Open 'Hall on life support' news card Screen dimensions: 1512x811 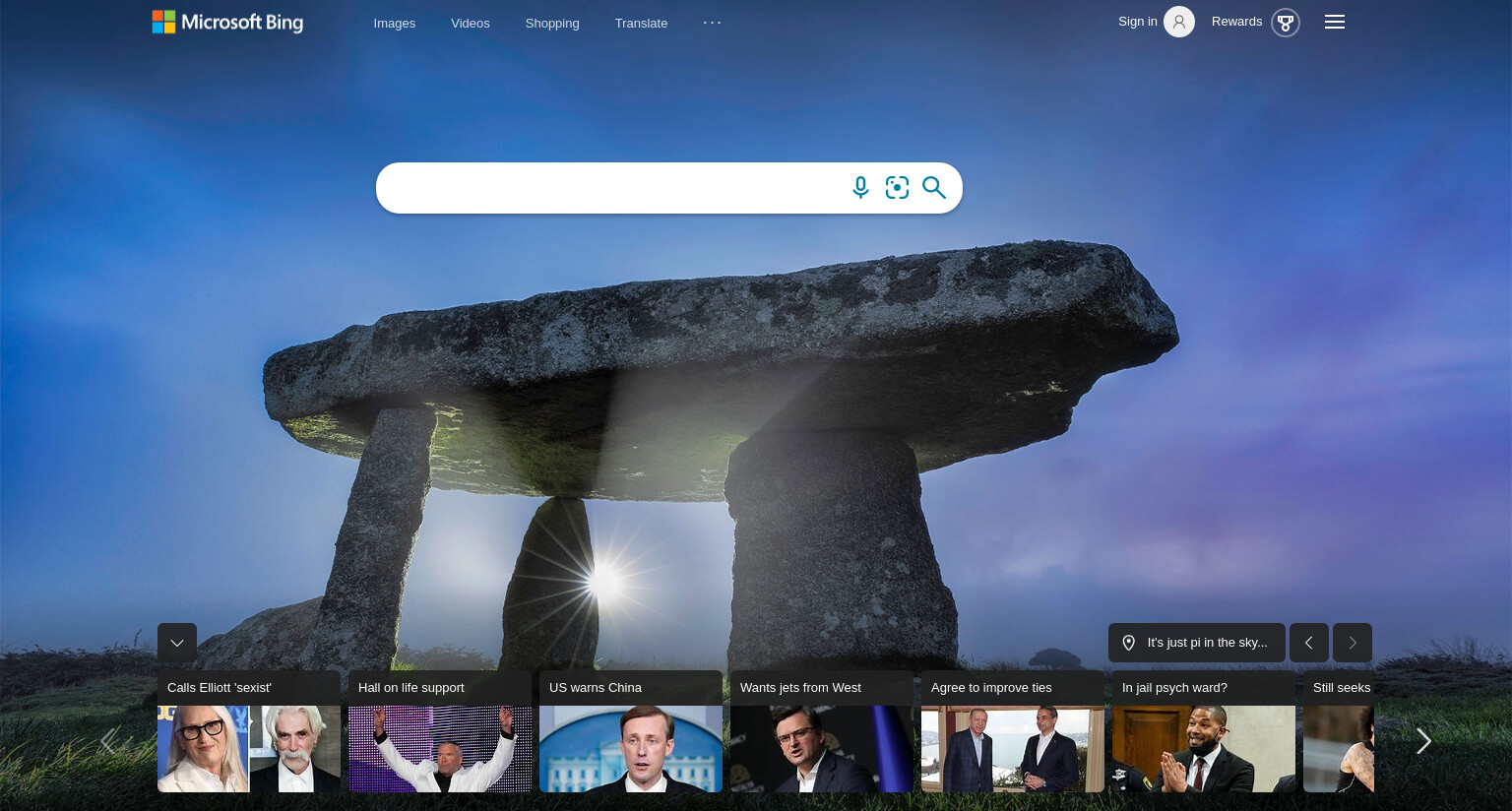point(440,731)
